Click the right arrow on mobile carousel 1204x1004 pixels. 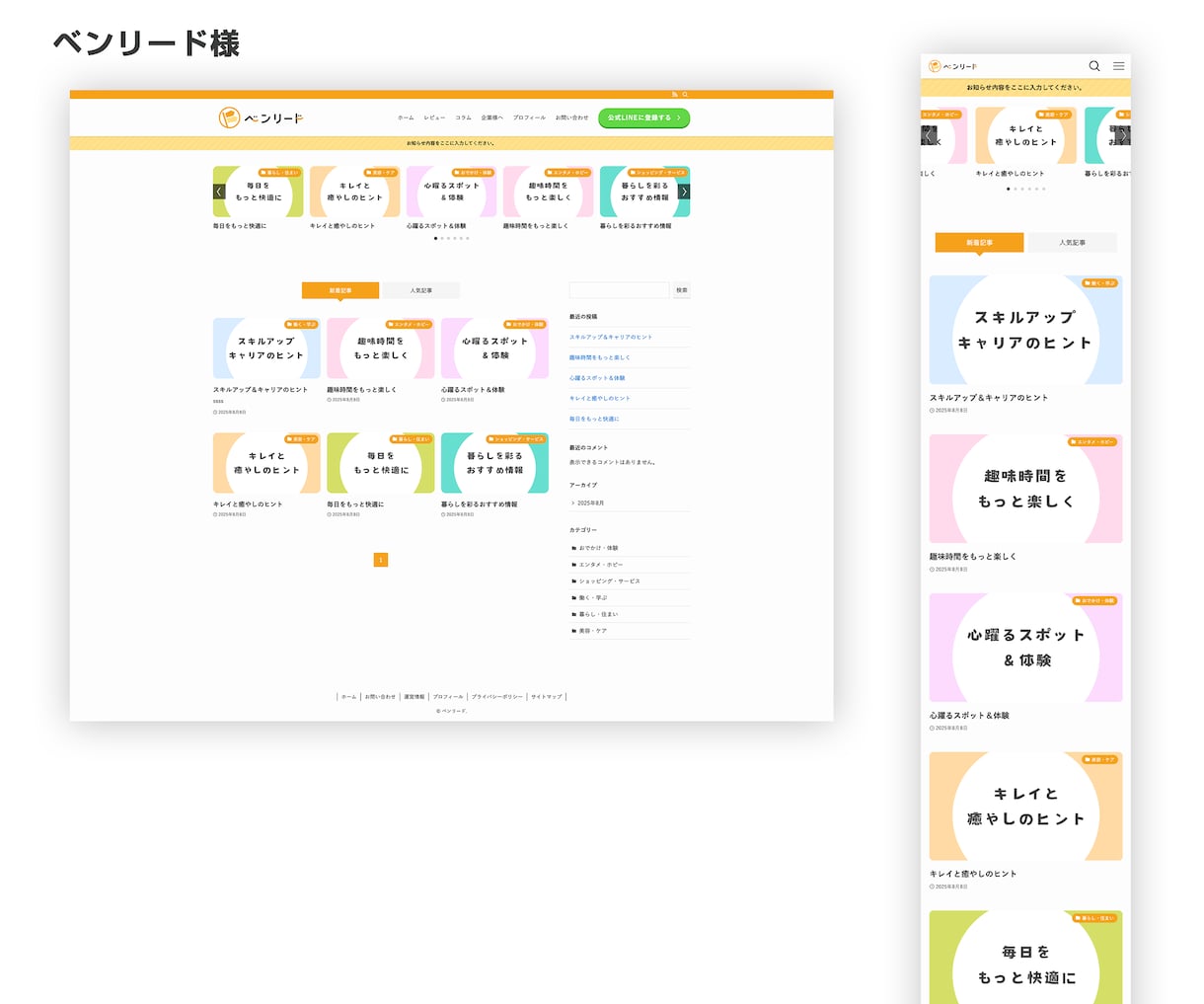pyautogui.click(x=1121, y=135)
